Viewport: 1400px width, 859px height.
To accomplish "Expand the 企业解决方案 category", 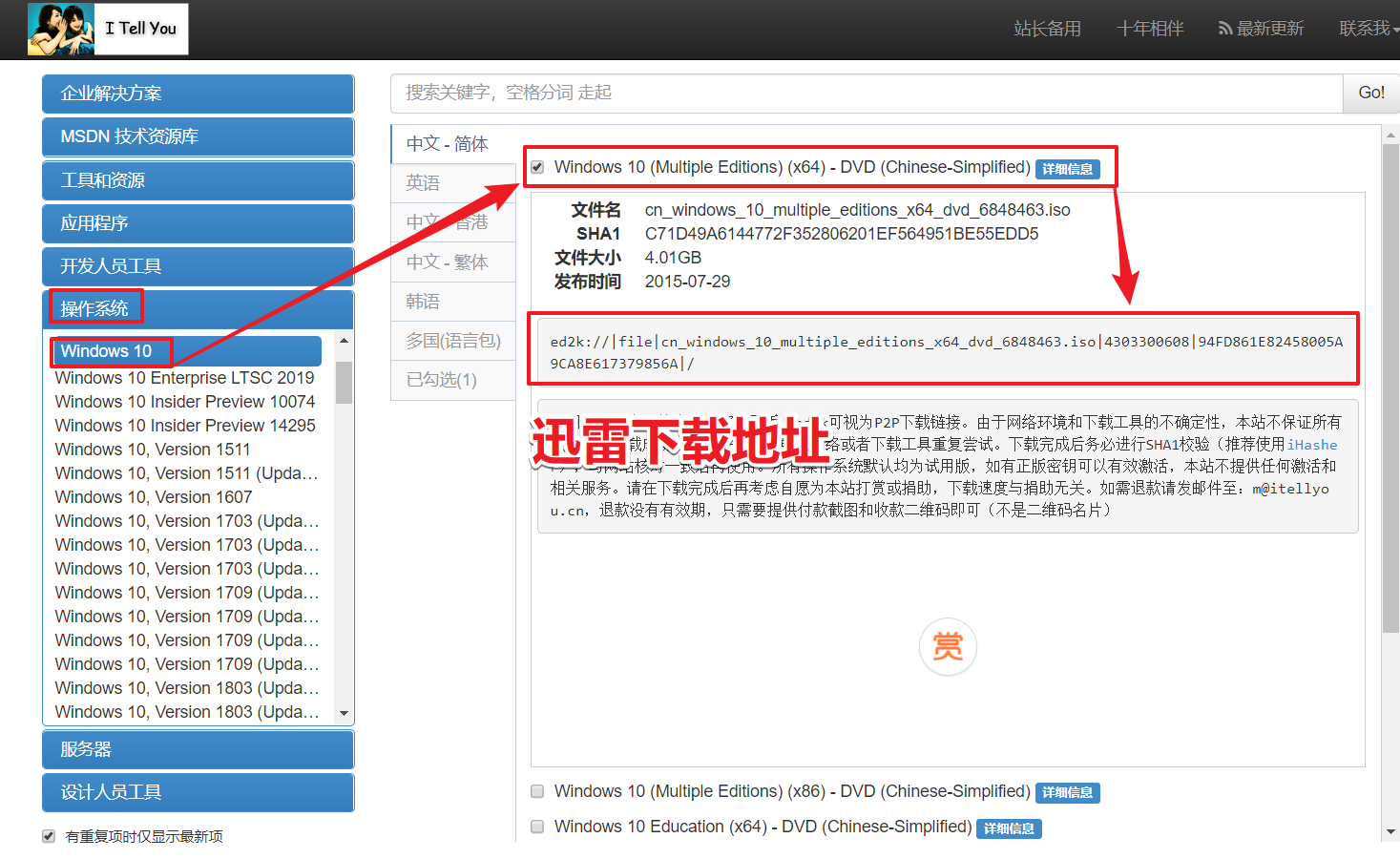I will pos(198,94).
